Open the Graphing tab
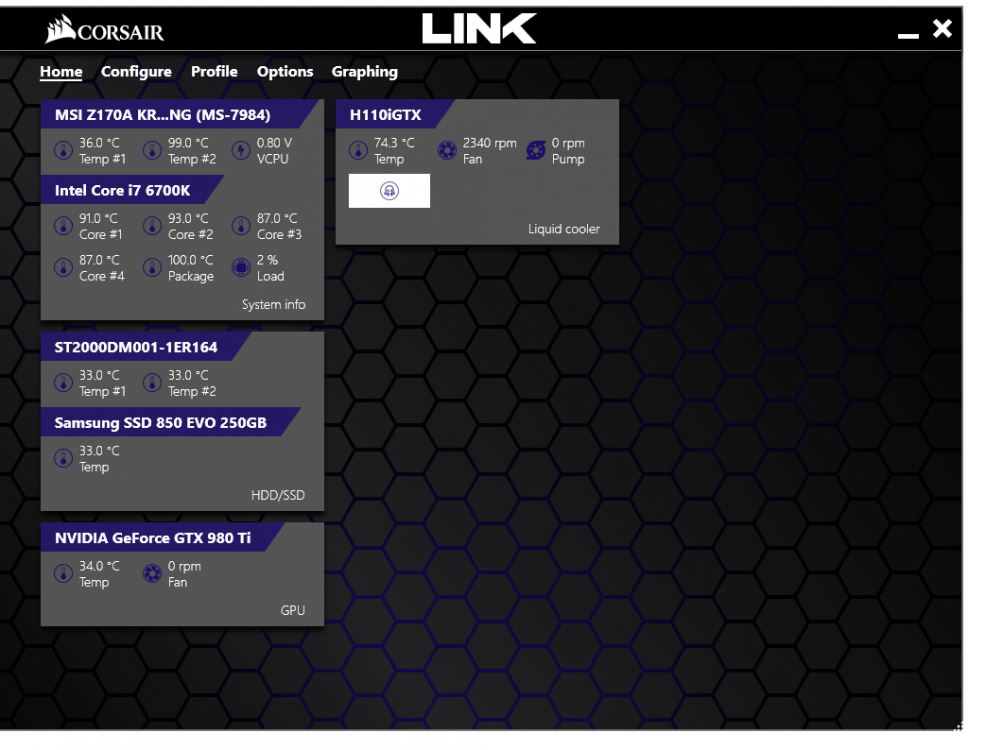 (x=365, y=72)
